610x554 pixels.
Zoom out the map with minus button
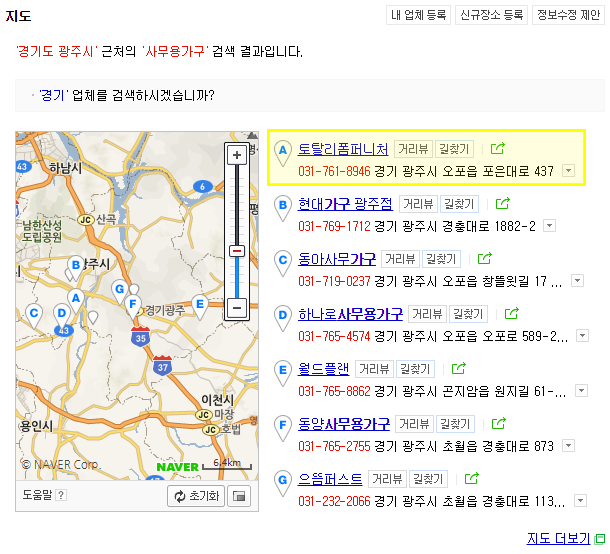tap(237, 308)
